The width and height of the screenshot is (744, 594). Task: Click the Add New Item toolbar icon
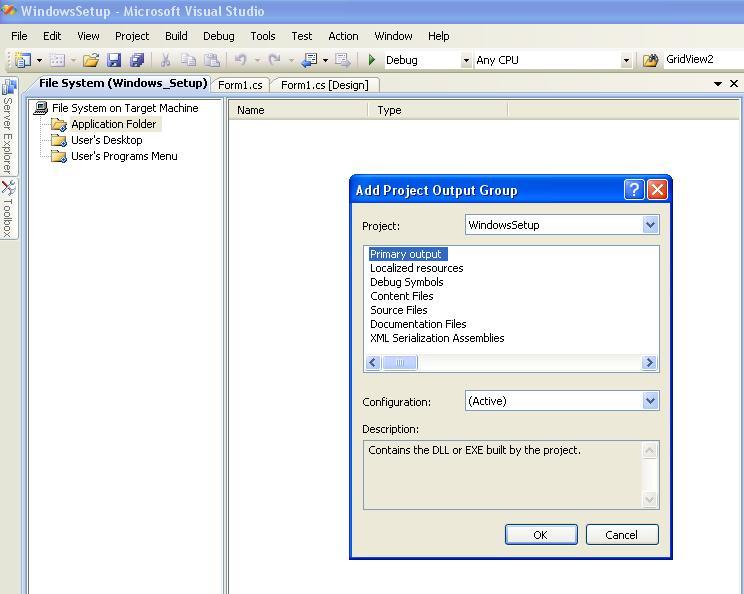[x=57, y=60]
